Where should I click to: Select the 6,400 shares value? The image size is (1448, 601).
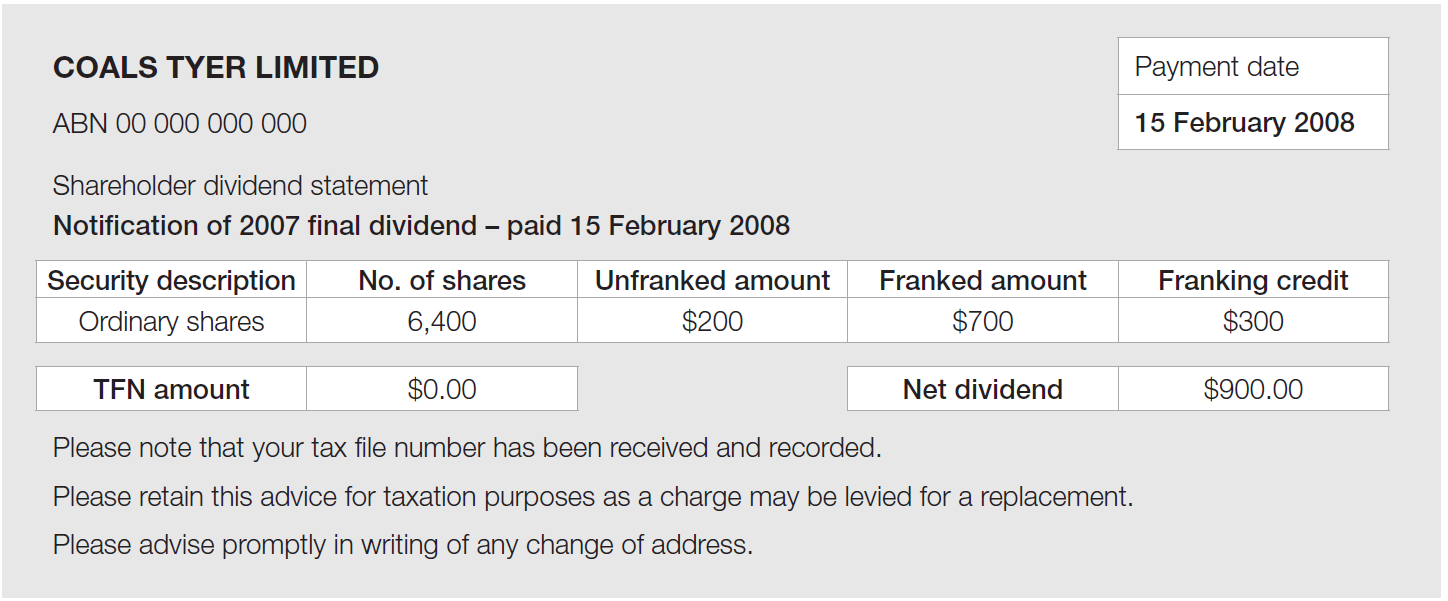coord(442,321)
